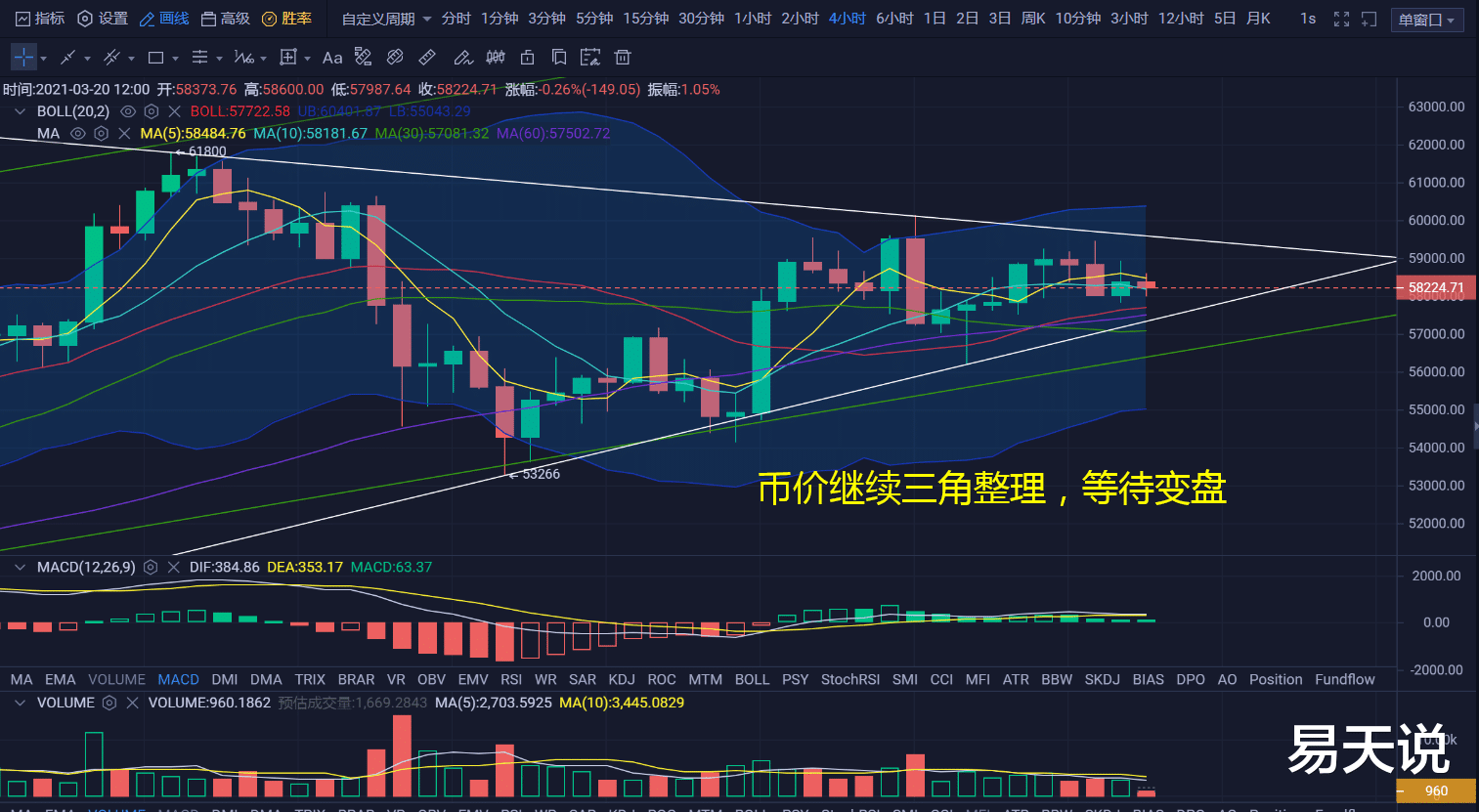This screenshot has width=1479, height=812.
Task: Toggle BOLL indicator visibility eye
Action: [x=127, y=111]
